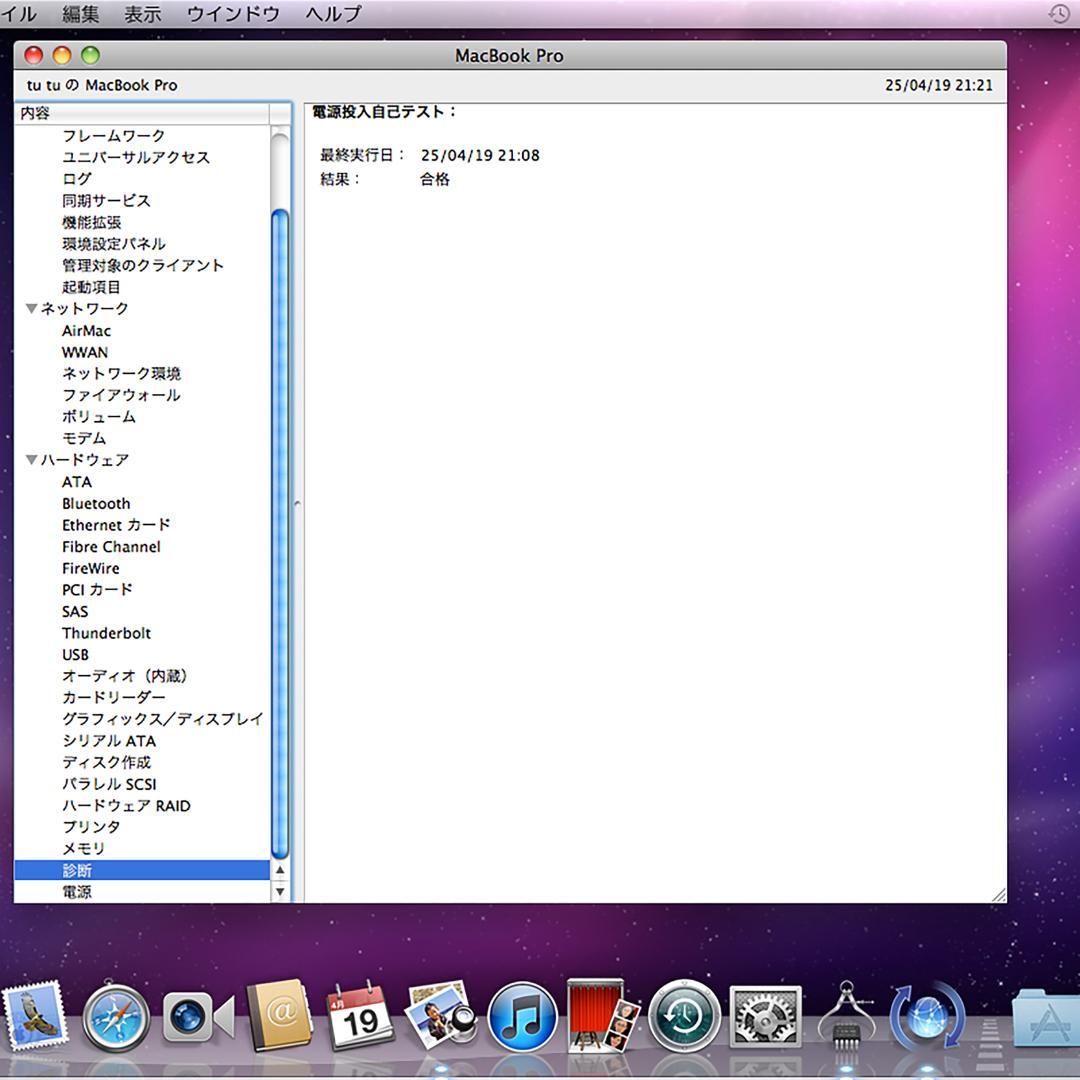Select USB in the hardware list

(74, 654)
